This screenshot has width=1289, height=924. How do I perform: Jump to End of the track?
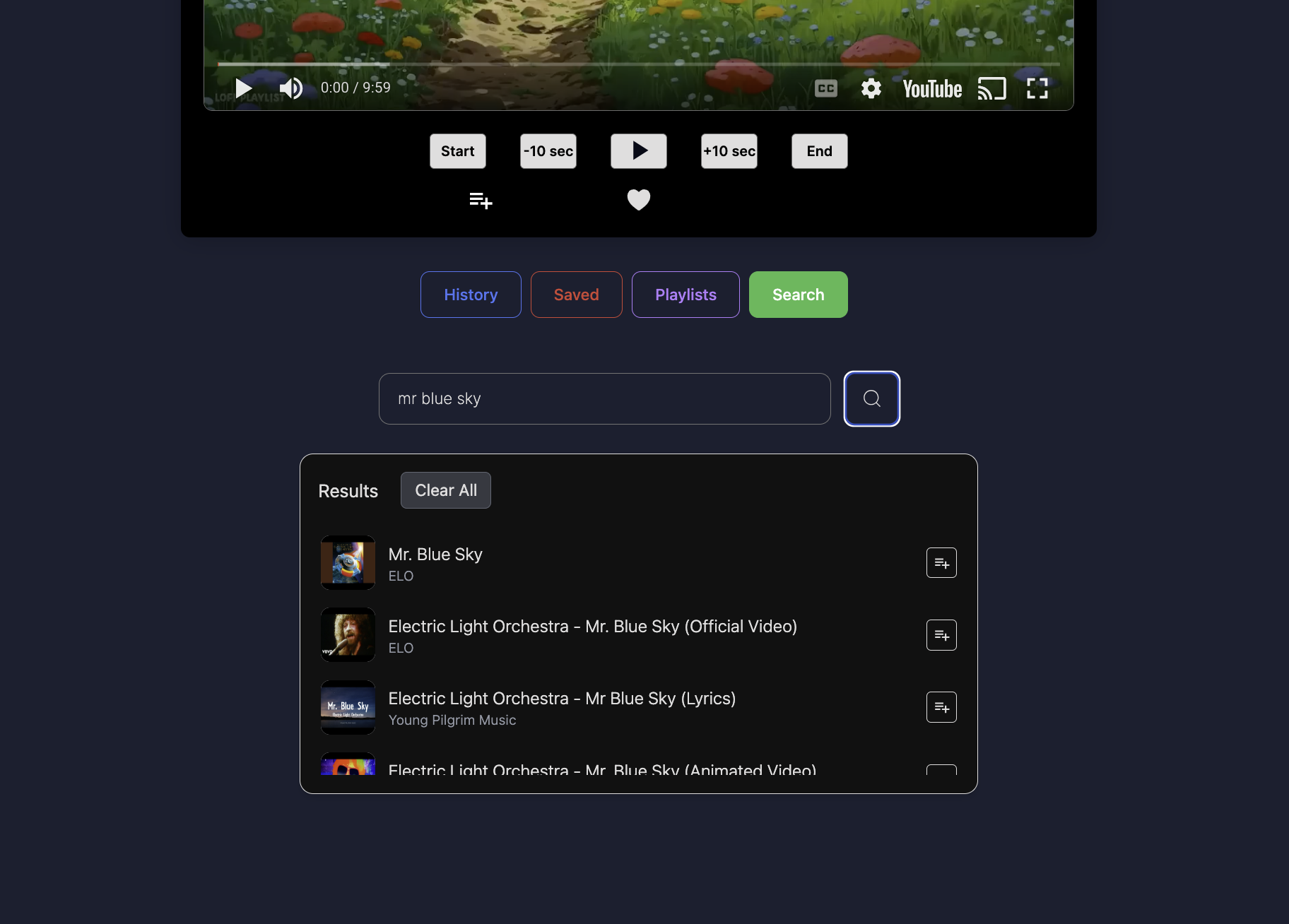tap(820, 151)
